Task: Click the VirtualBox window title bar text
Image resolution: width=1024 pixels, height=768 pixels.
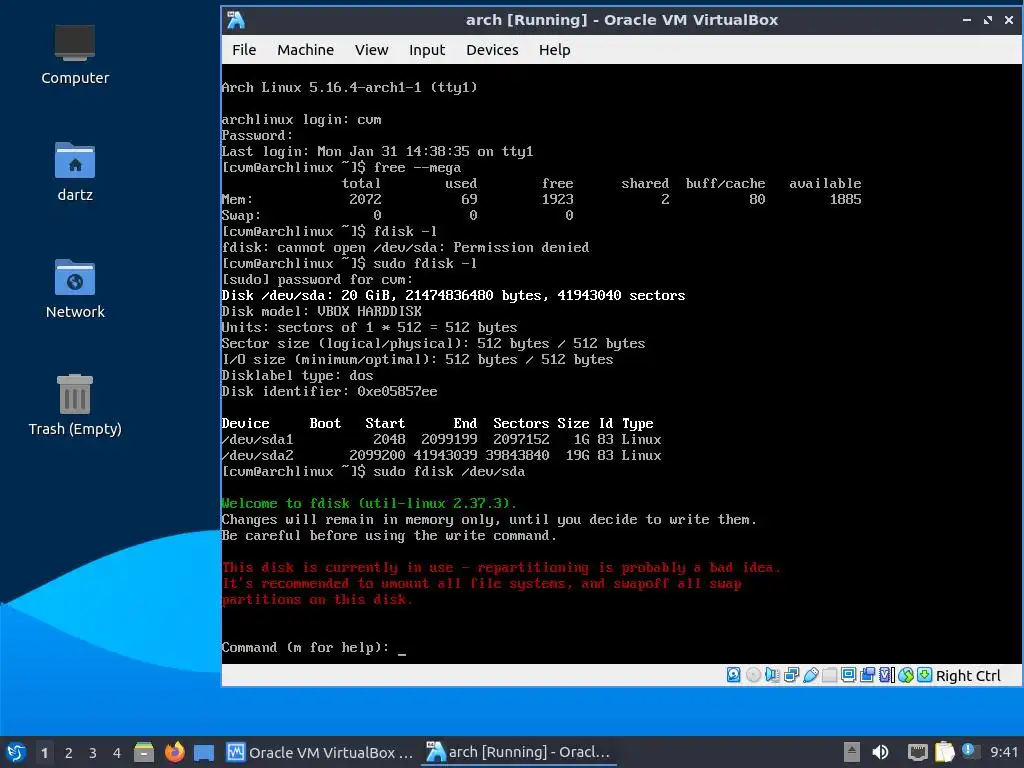Action: pyautogui.click(x=622, y=20)
